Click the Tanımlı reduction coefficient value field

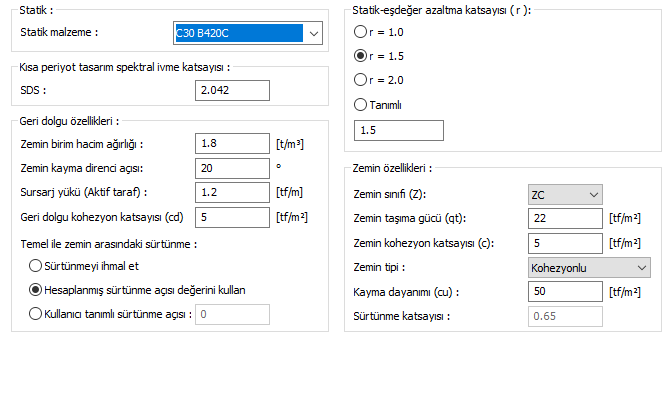(x=399, y=130)
